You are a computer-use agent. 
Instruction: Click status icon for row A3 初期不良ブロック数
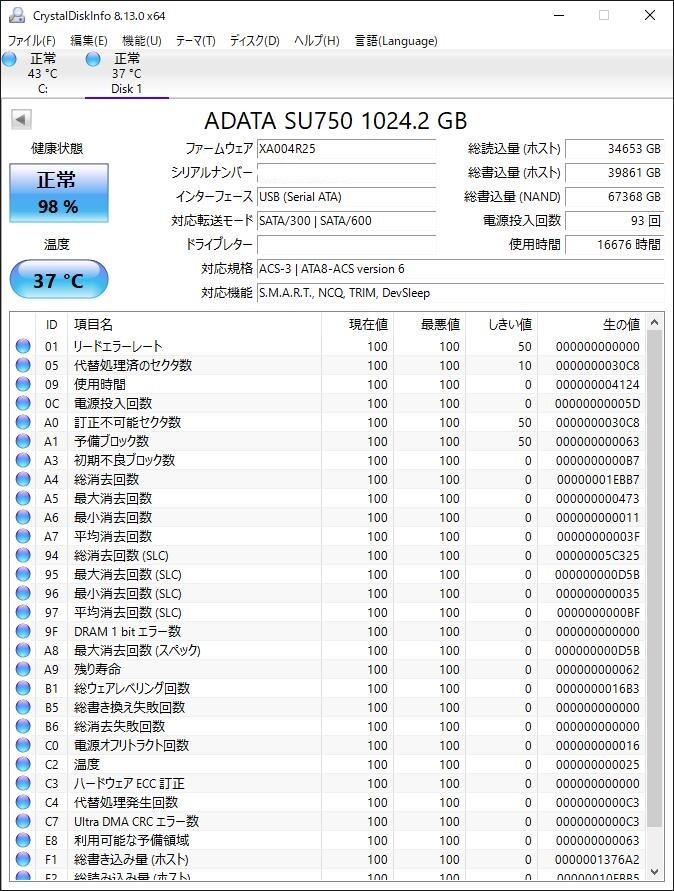(23, 460)
